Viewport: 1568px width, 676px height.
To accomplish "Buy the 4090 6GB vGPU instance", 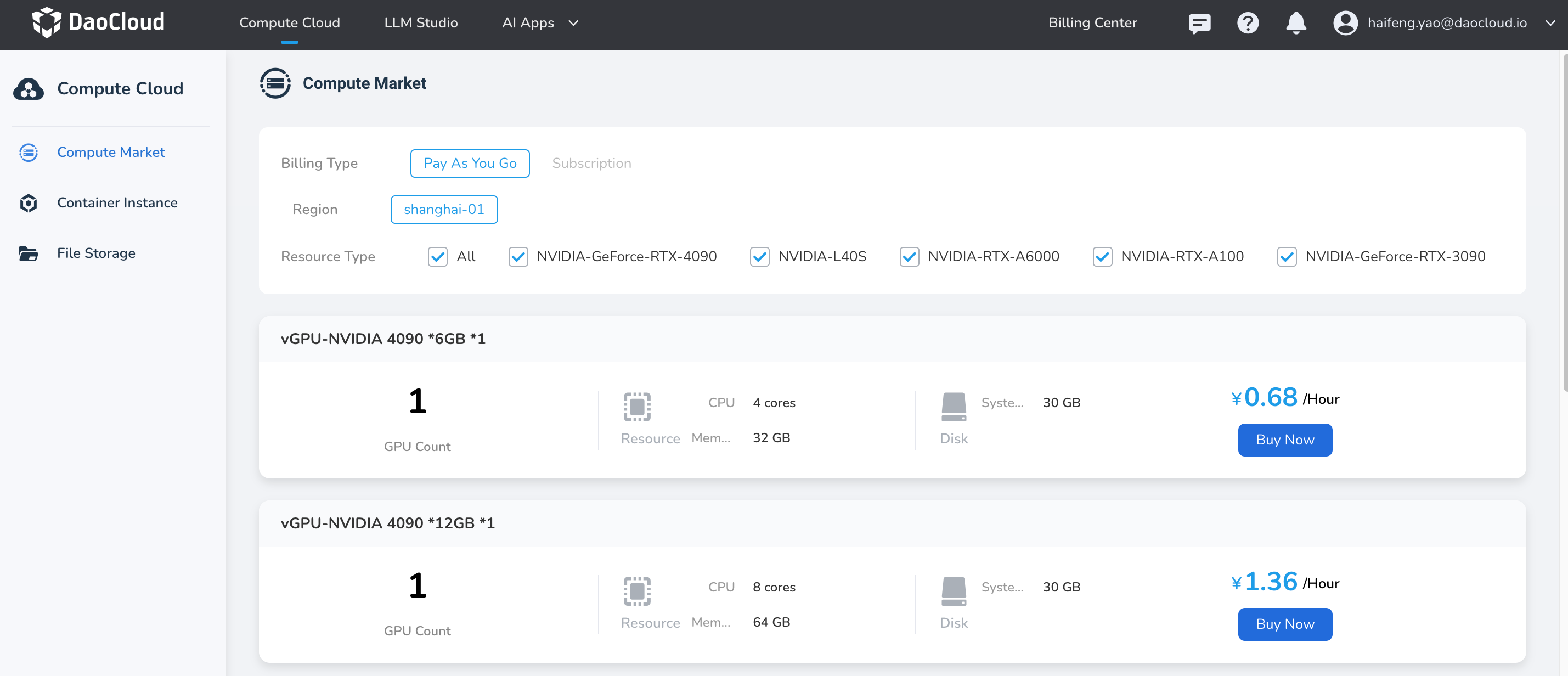I will (x=1284, y=440).
